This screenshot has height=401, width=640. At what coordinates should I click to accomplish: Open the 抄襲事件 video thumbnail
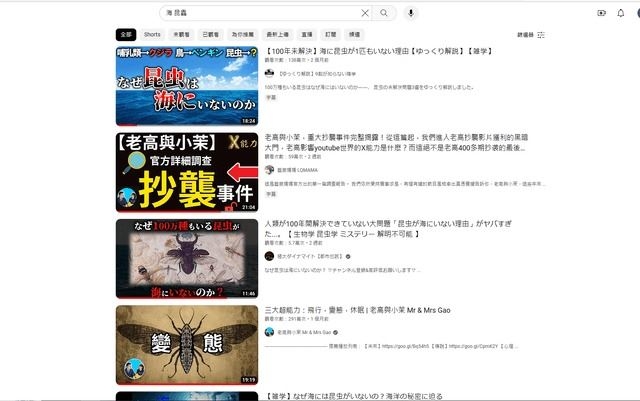(x=186, y=171)
